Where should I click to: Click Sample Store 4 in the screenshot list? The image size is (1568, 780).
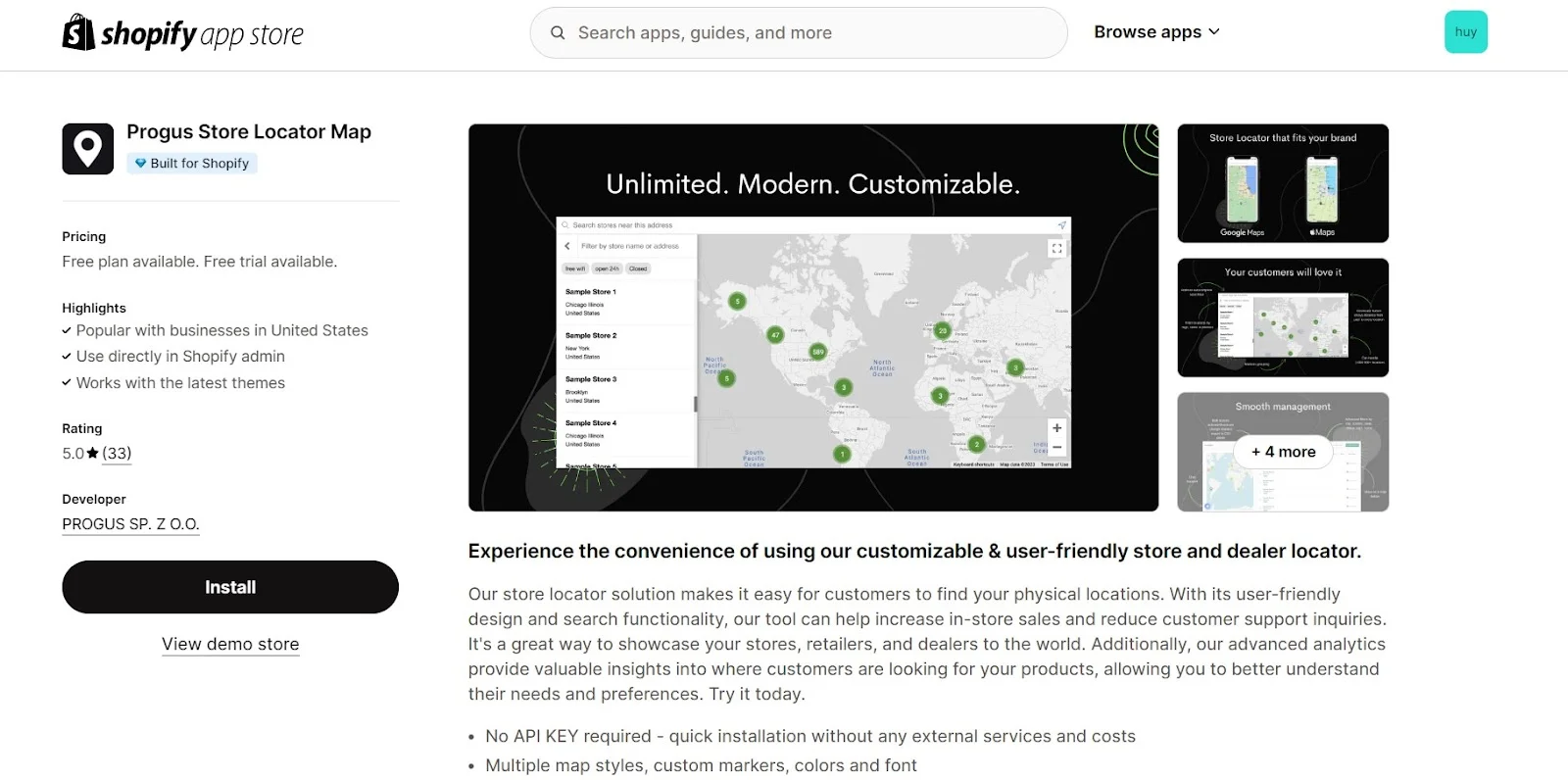pyautogui.click(x=591, y=423)
